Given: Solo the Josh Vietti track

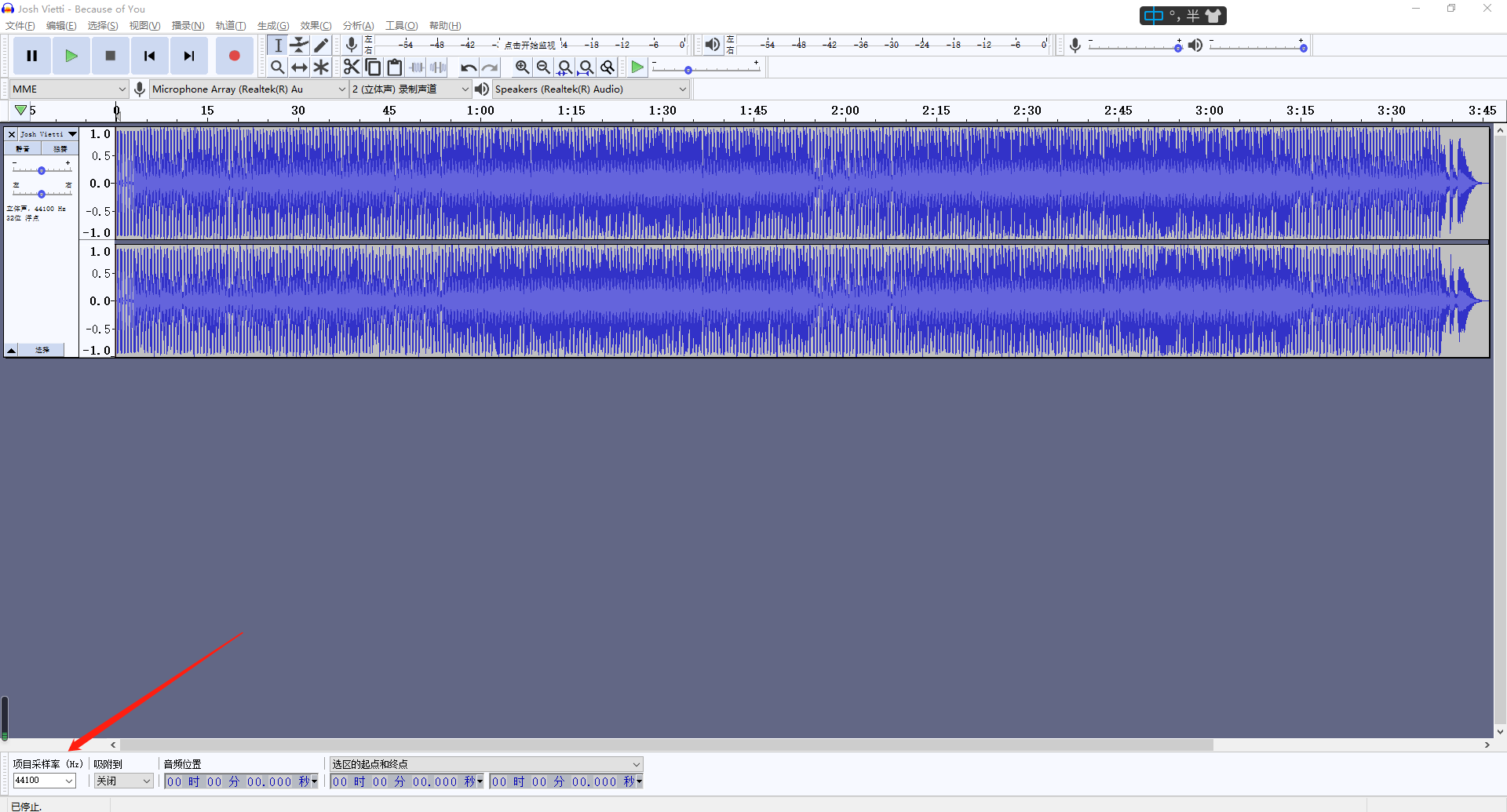Looking at the screenshot, I should pos(60,149).
